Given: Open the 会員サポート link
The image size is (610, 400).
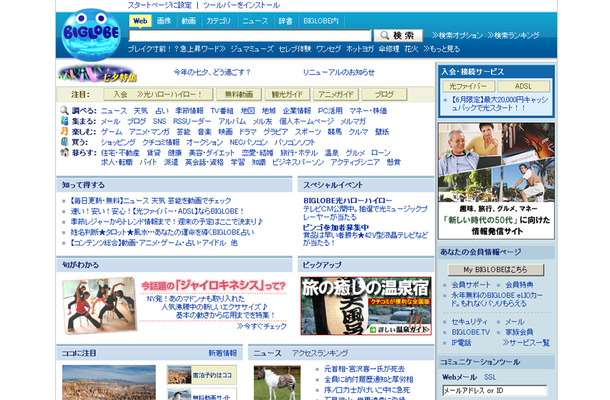Looking at the screenshot, I should coord(471,285).
